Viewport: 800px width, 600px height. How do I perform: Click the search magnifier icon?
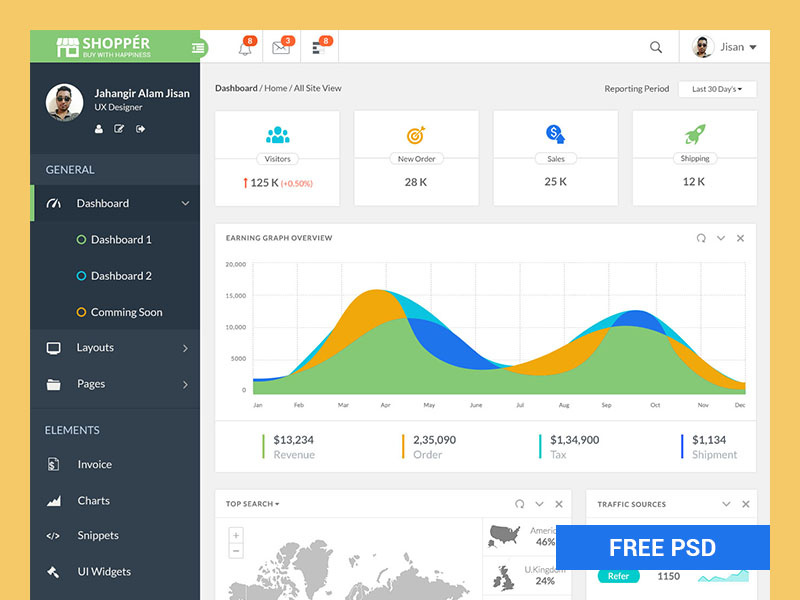pos(656,47)
